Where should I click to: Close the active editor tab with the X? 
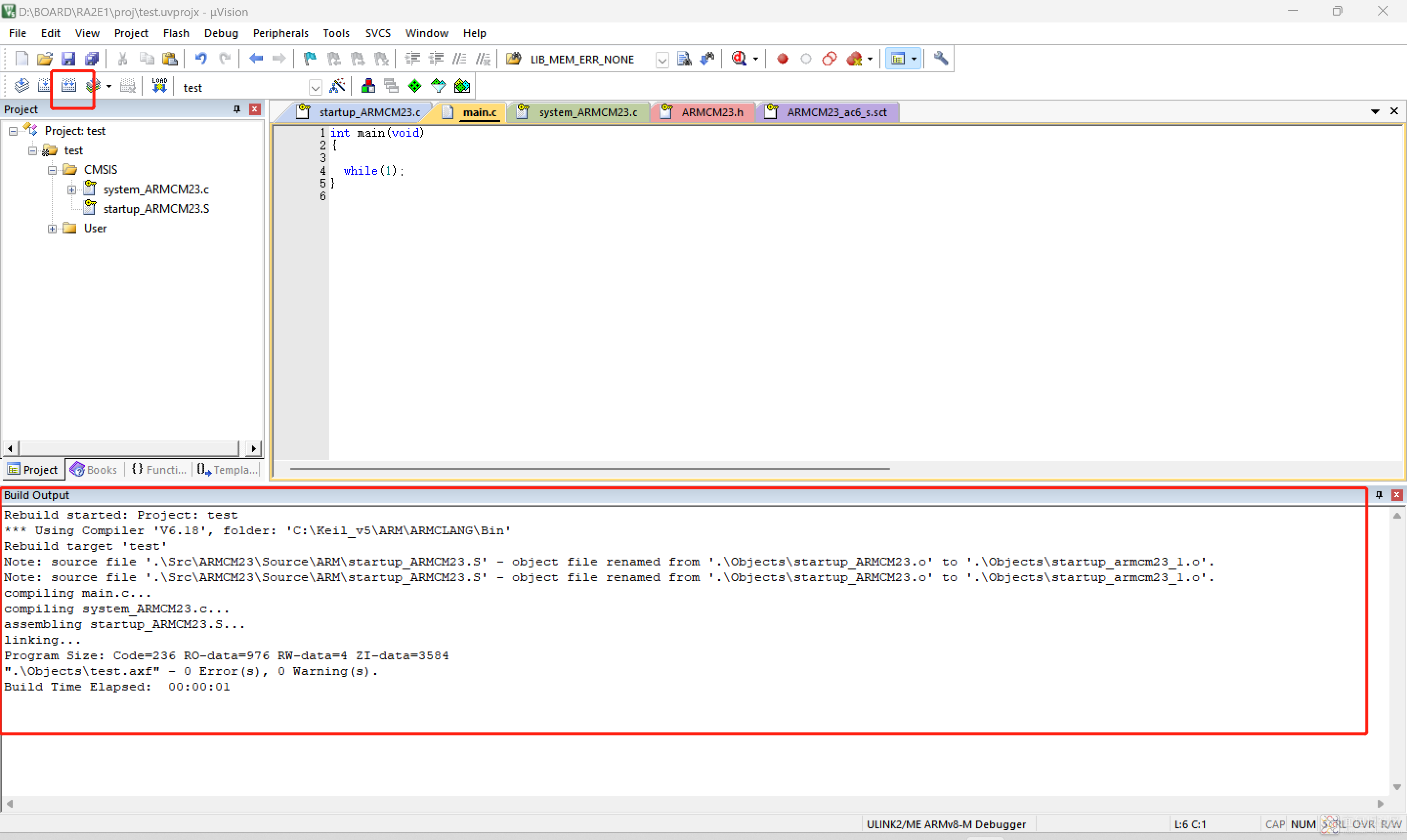[x=1394, y=111]
